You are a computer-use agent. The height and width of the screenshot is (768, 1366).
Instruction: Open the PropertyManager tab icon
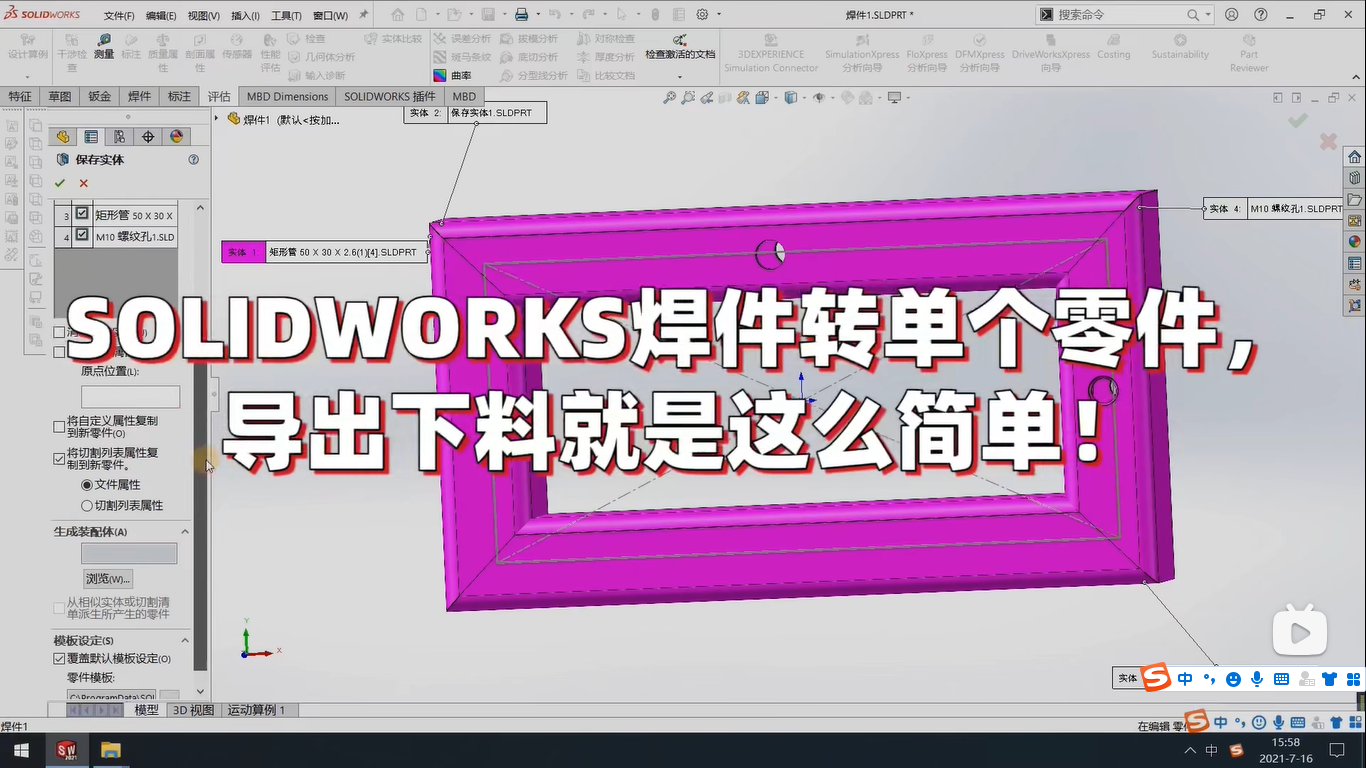coord(91,137)
